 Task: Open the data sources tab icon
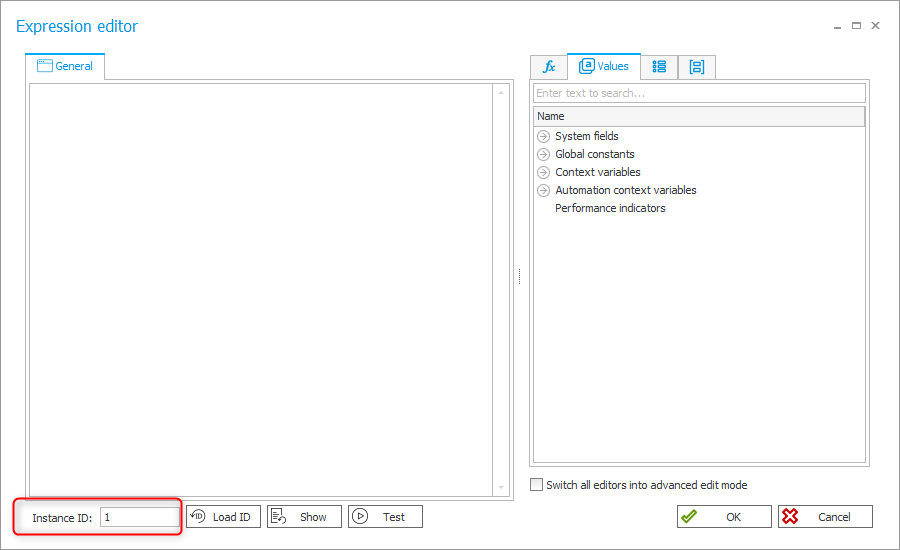[x=697, y=67]
